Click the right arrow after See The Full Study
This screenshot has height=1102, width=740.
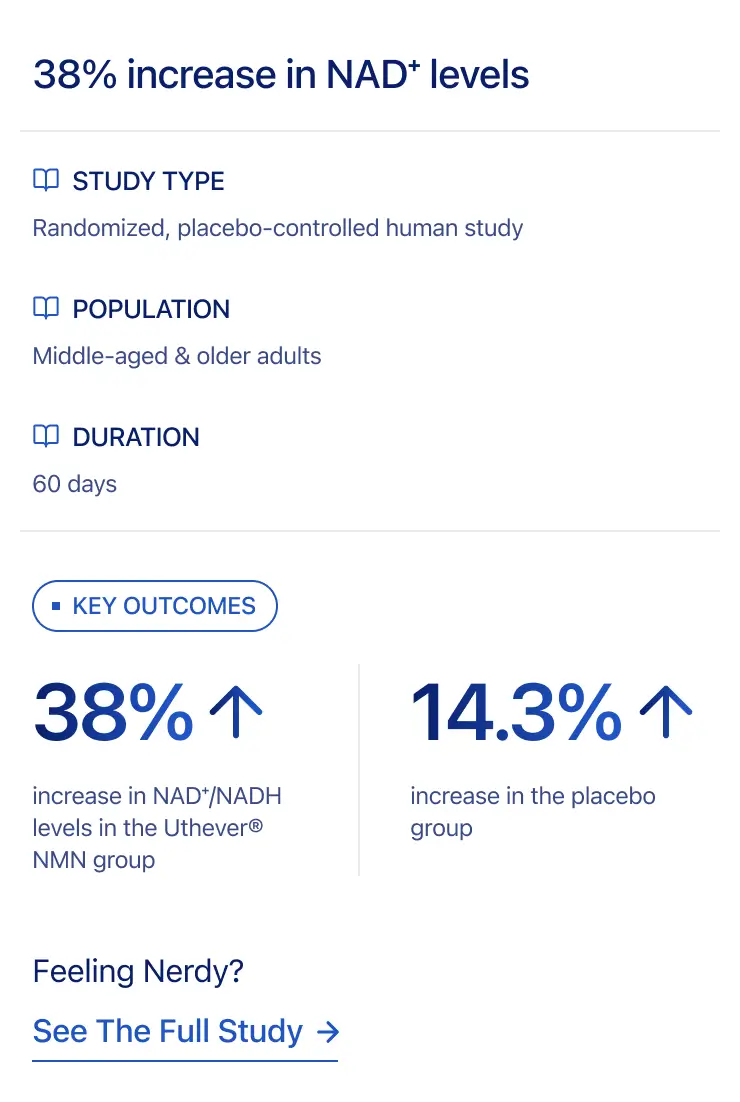click(327, 1031)
